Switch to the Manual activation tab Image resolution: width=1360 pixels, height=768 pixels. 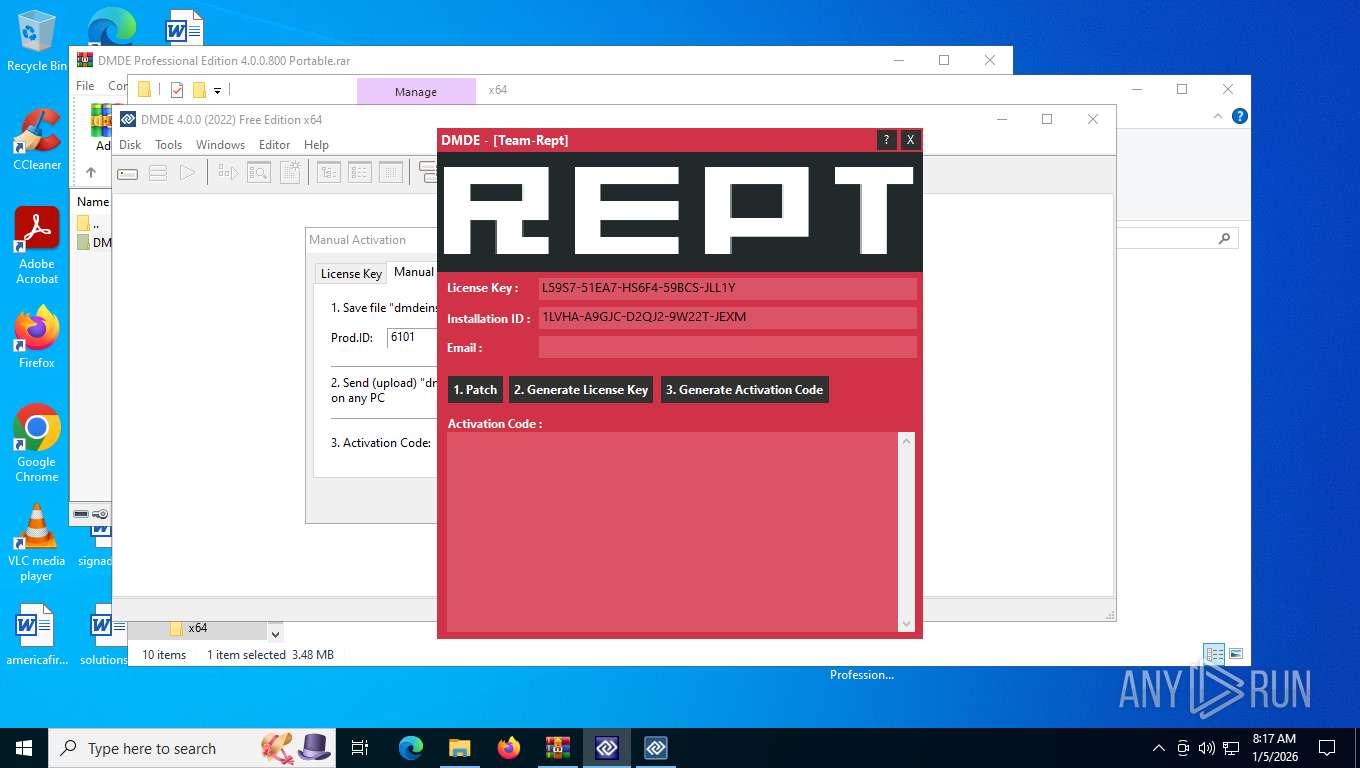pyautogui.click(x=413, y=272)
